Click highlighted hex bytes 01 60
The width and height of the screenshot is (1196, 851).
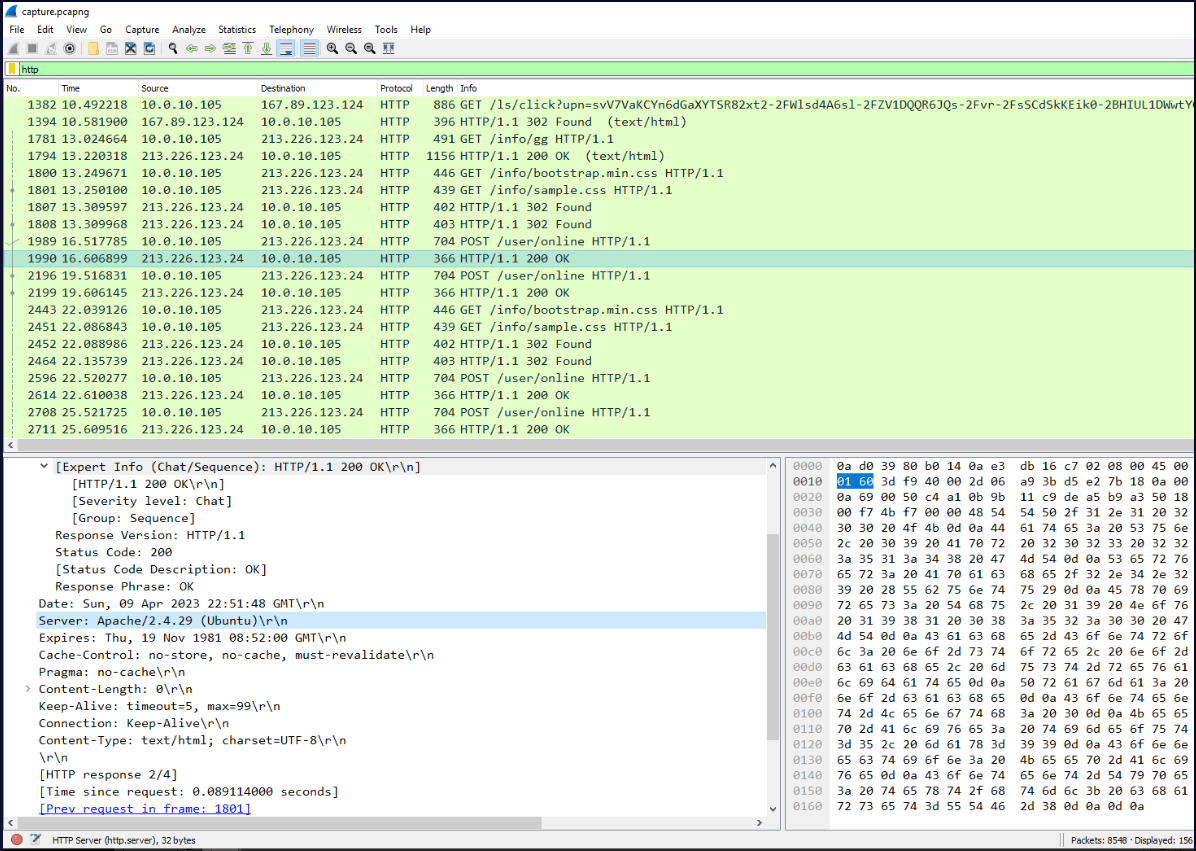[854, 481]
